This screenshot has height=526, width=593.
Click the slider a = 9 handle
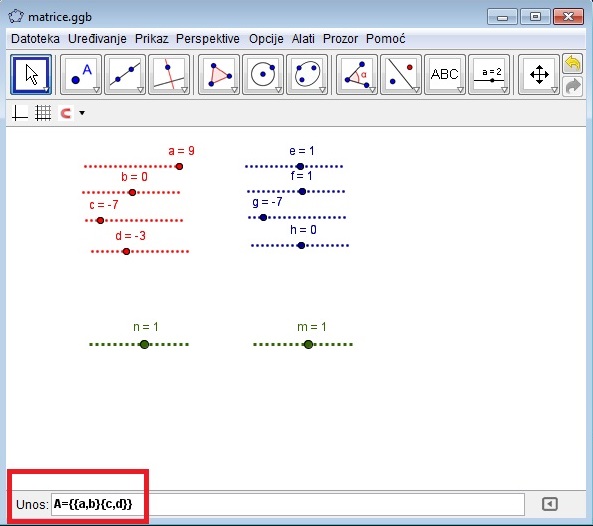pyautogui.click(x=179, y=166)
